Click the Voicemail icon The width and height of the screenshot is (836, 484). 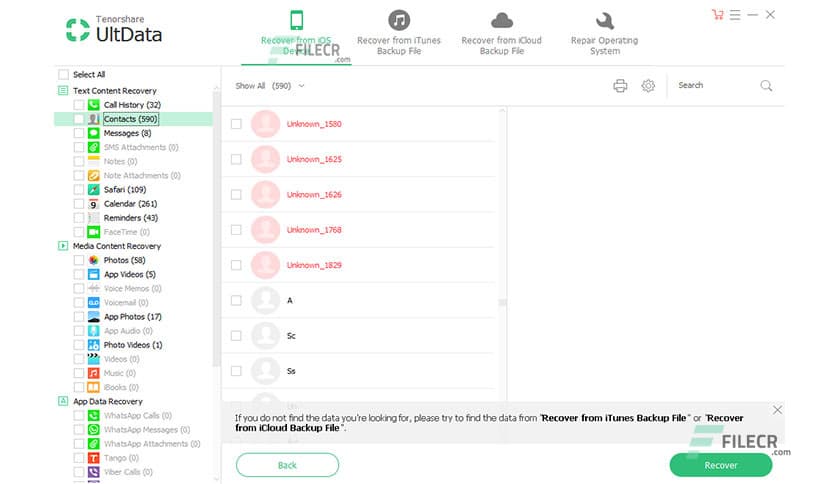(x=93, y=303)
